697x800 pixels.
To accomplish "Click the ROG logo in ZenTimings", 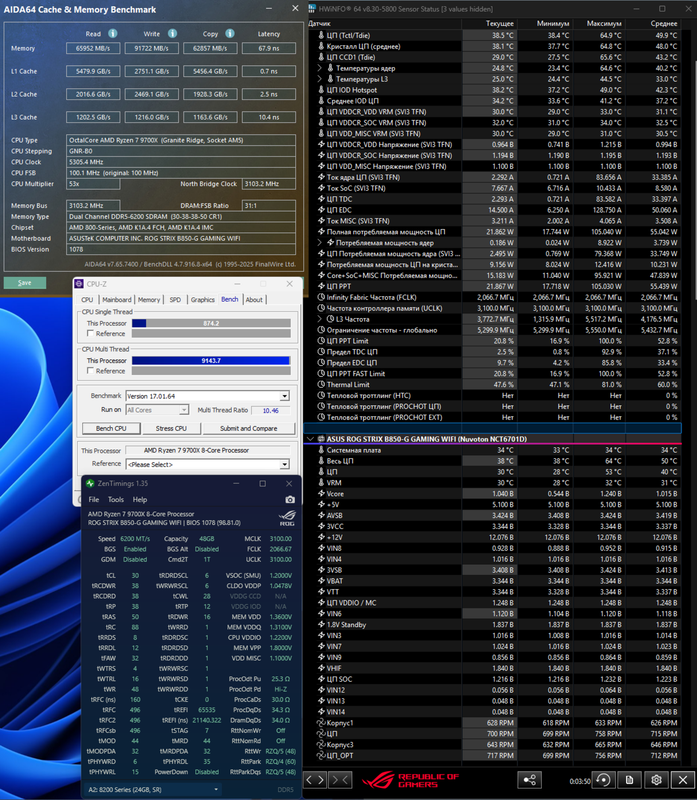I will coord(287,517).
